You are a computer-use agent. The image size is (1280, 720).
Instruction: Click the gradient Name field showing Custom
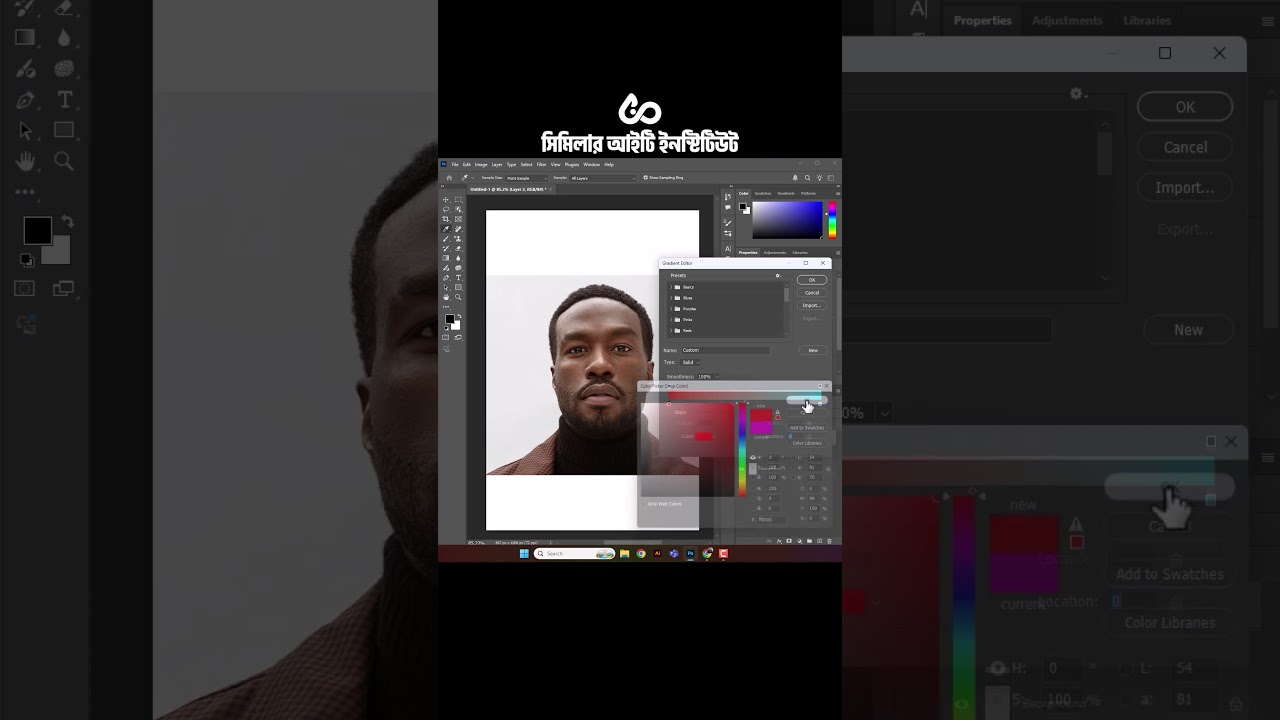725,351
